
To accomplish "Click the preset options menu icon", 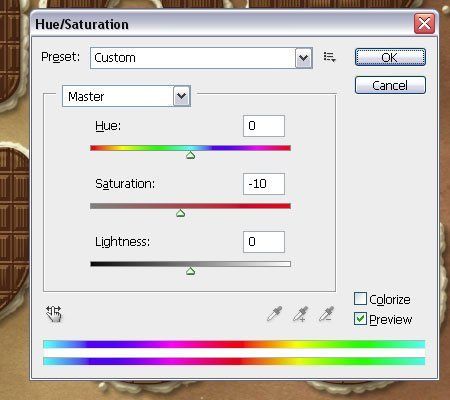I will coord(329,57).
